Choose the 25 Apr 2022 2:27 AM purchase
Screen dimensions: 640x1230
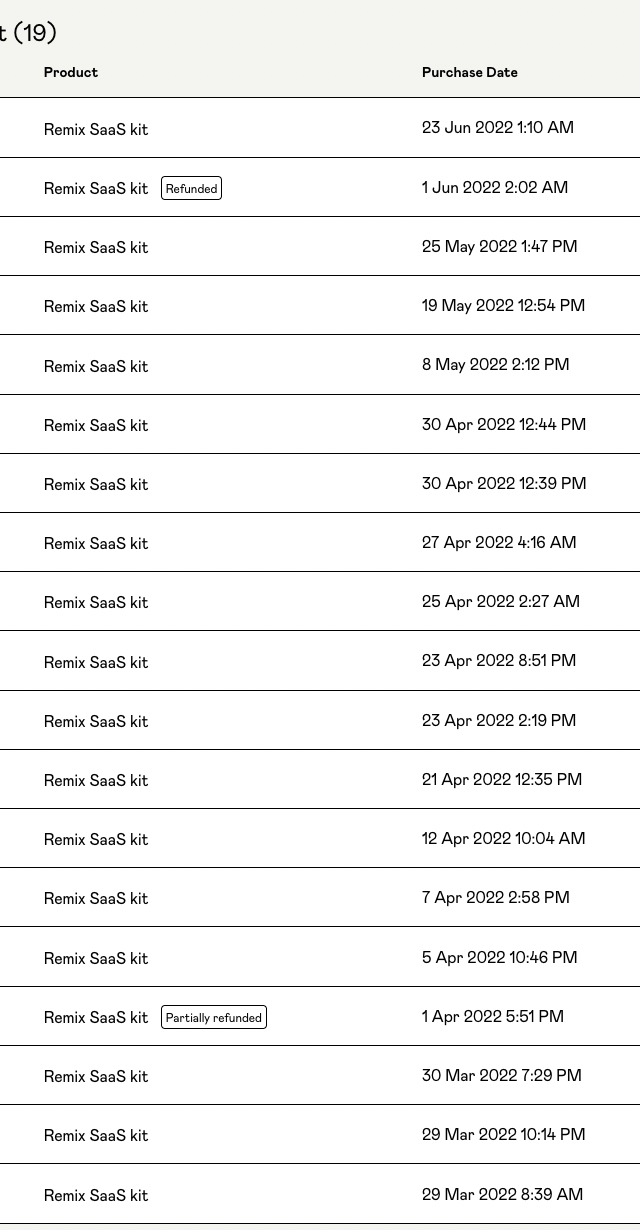pos(320,601)
